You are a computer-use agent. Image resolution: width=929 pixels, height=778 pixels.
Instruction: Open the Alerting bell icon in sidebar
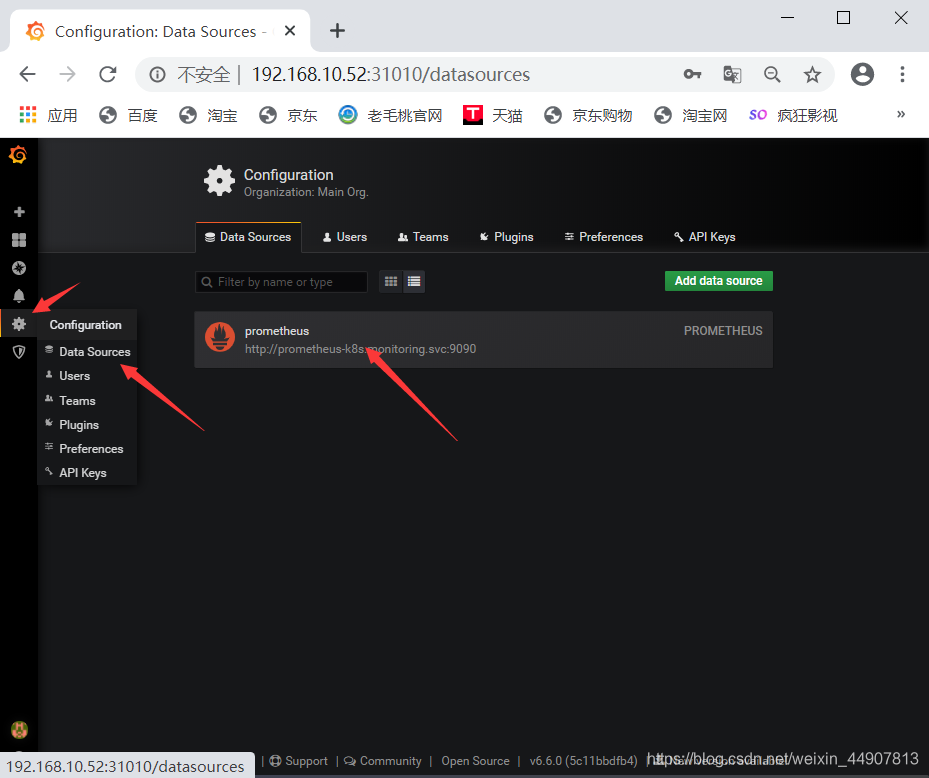point(19,296)
